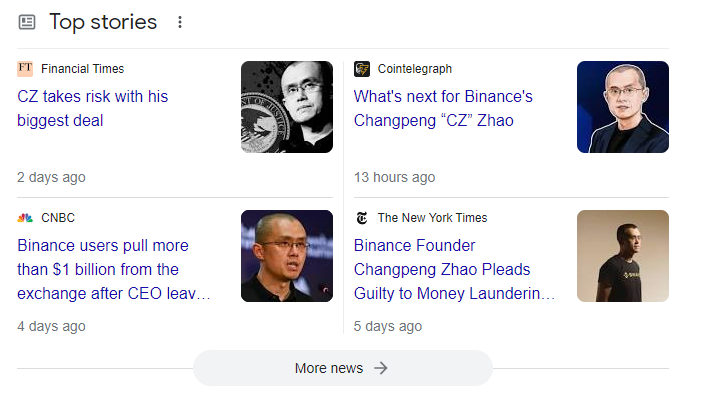704x395 pixels.
Task: Open the Financial Times story thumbnail image
Action: pos(287,107)
